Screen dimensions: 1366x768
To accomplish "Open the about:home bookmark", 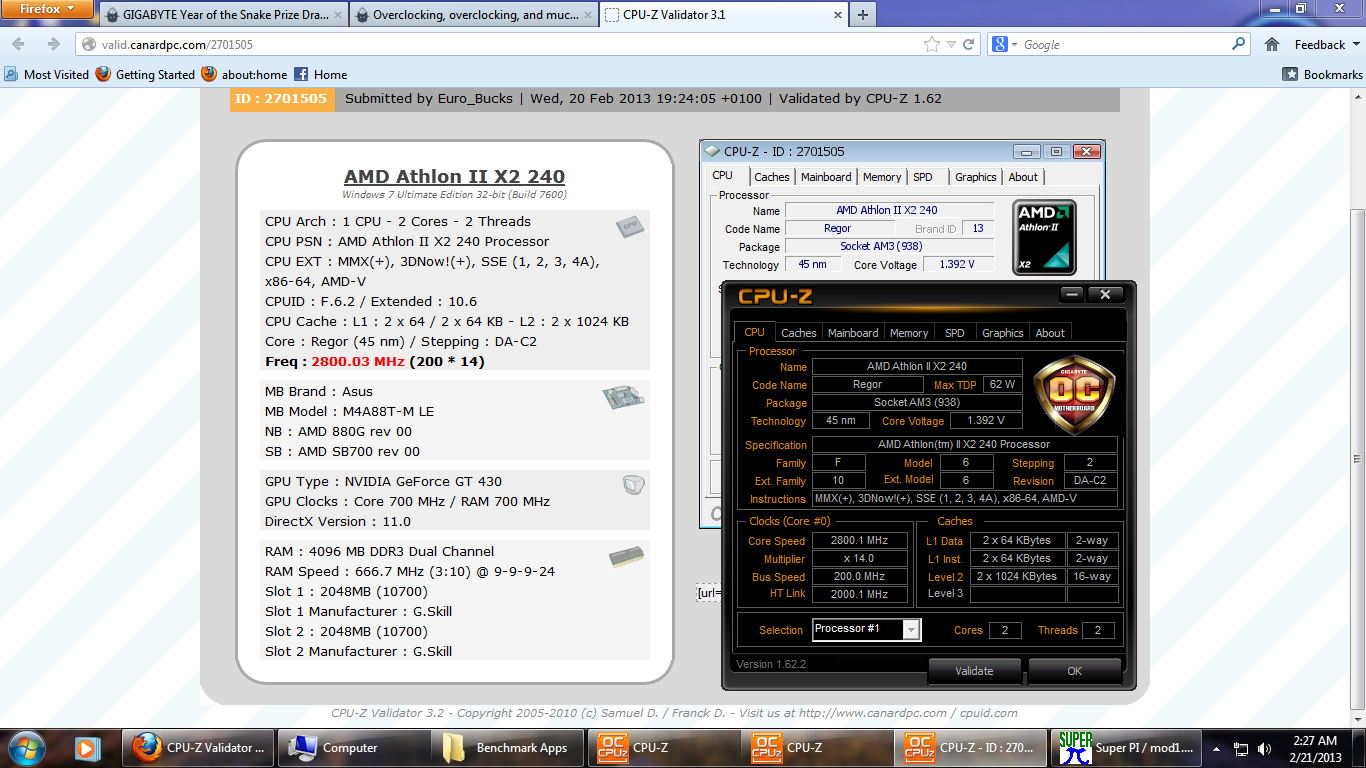I will [245, 74].
